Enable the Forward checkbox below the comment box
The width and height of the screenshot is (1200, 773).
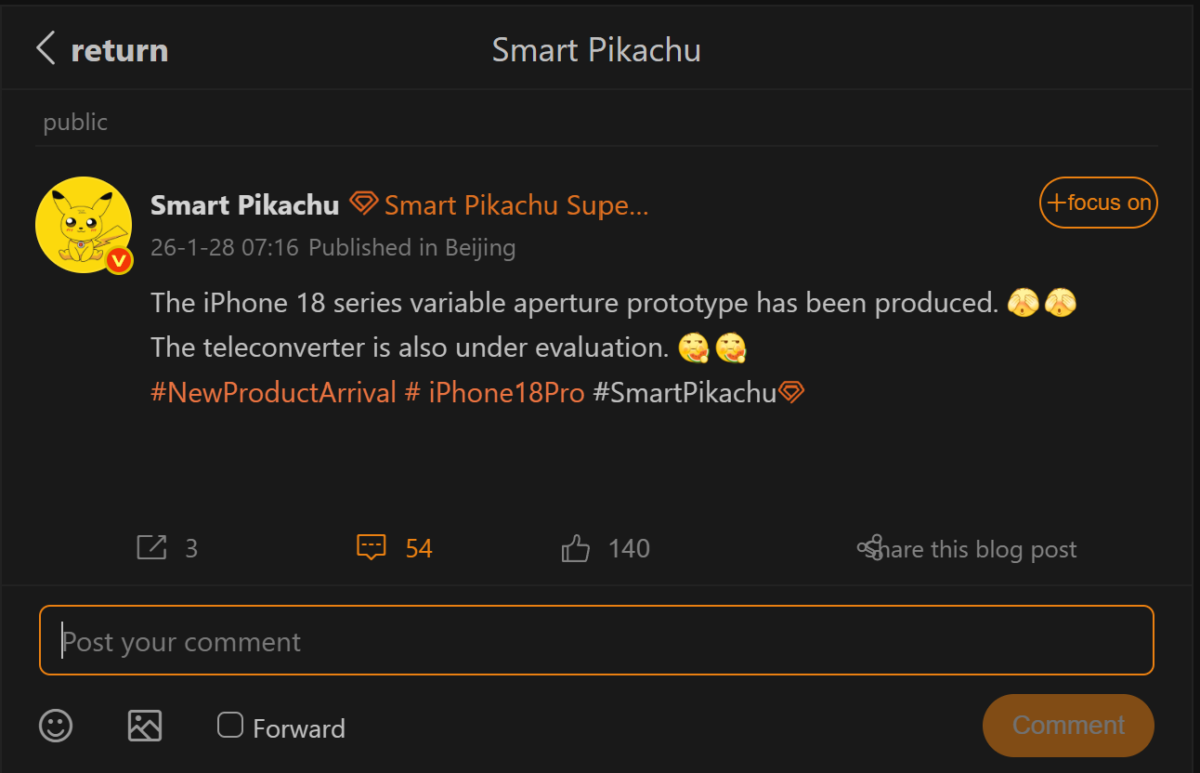pyautogui.click(x=229, y=724)
